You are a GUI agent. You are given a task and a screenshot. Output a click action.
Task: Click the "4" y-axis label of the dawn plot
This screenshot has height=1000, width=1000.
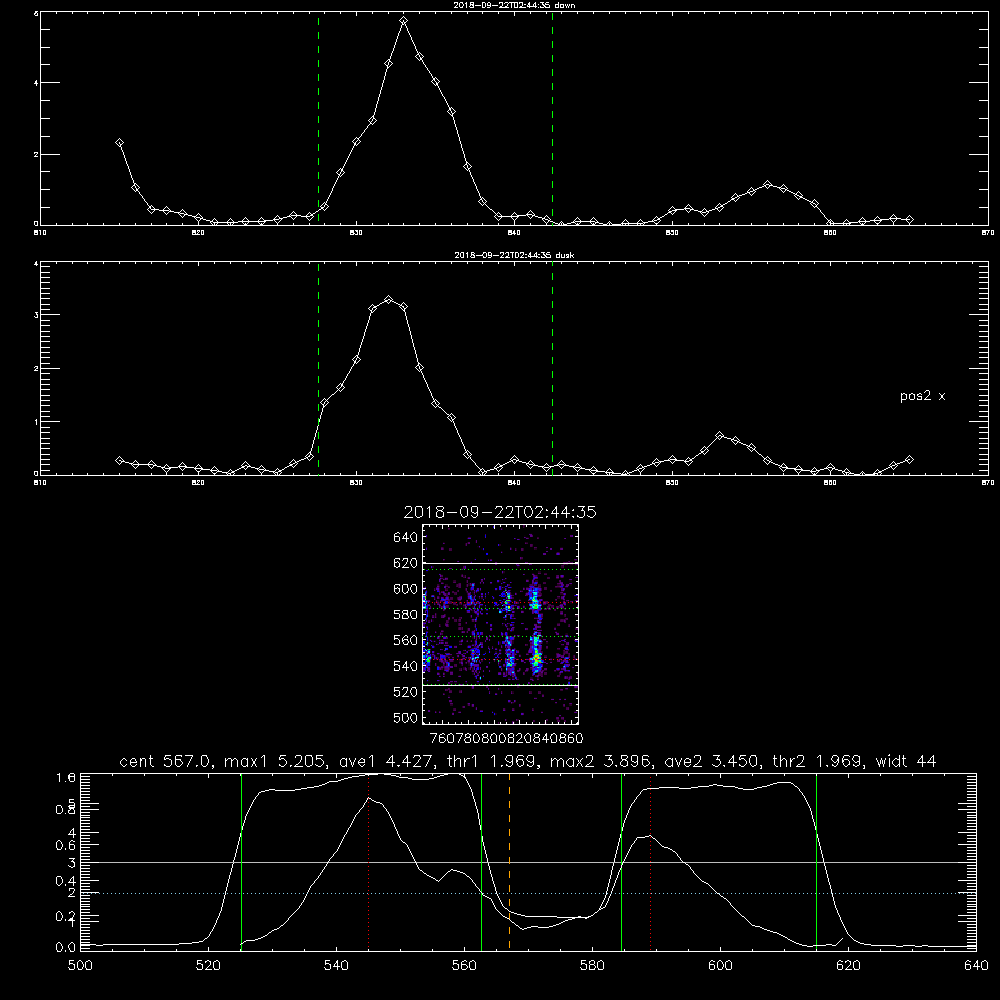pos(36,83)
